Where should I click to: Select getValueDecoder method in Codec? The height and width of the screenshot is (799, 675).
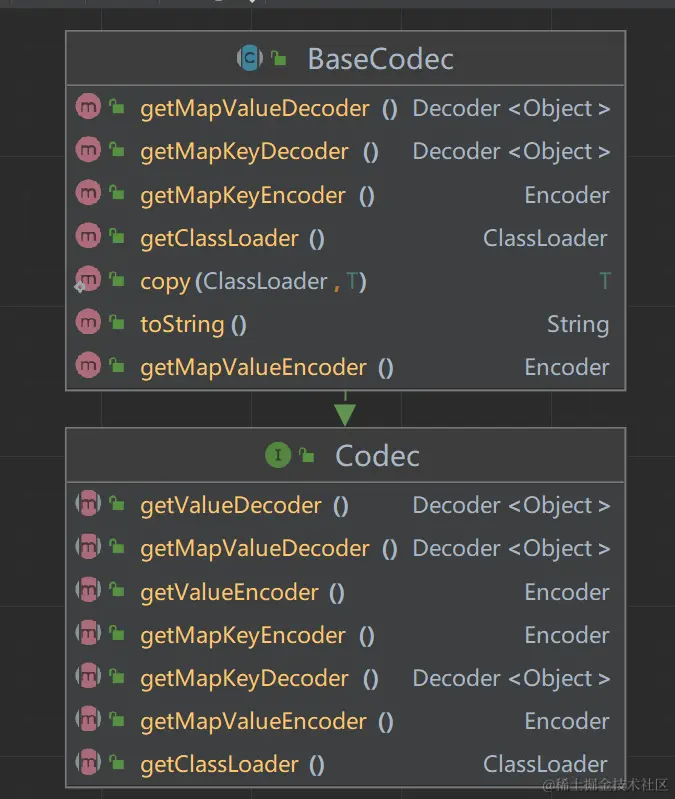[x=345, y=505]
